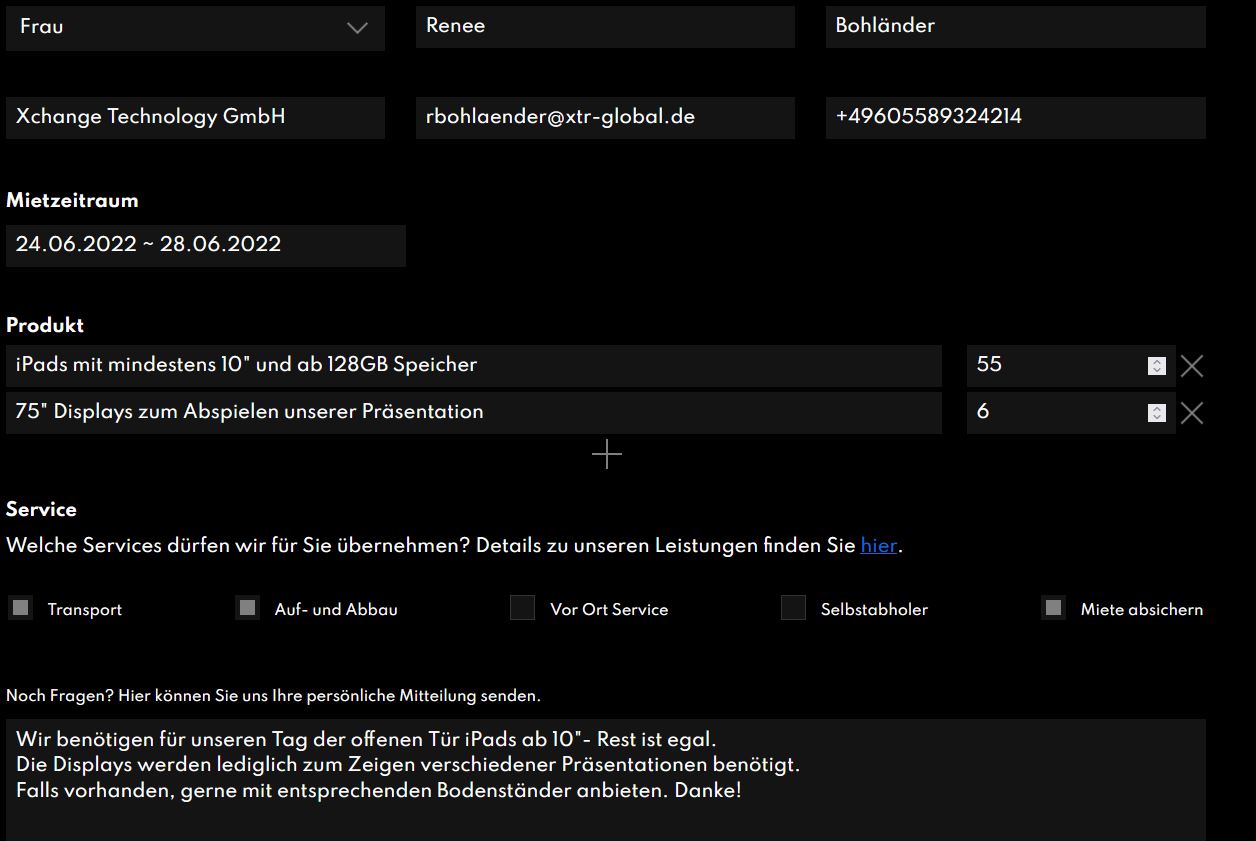This screenshot has height=841, width=1256.
Task: Click the iPads quantity stepper arrows
Action: pos(1156,366)
